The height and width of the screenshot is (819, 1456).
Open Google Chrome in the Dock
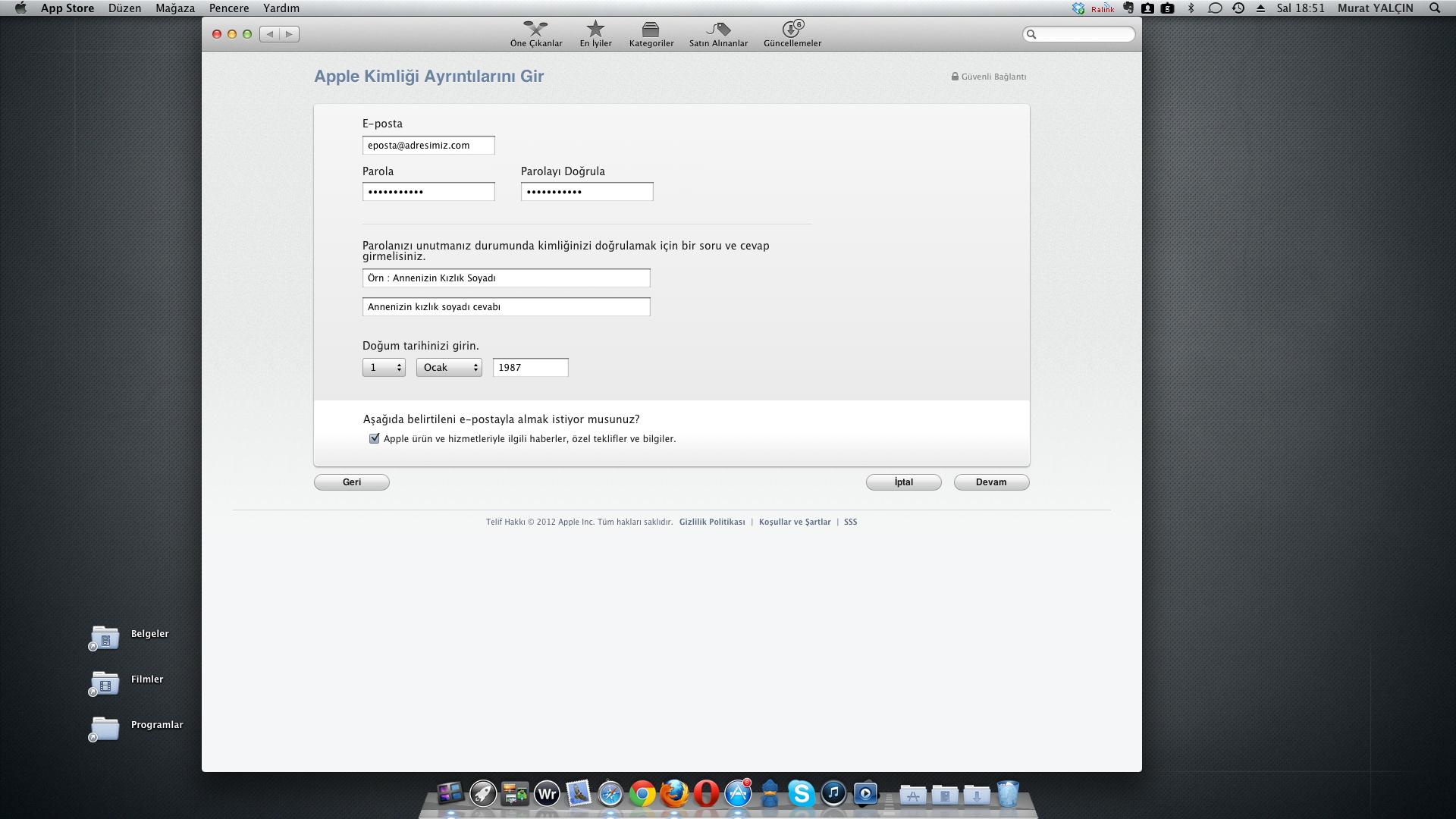[x=642, y=794]
